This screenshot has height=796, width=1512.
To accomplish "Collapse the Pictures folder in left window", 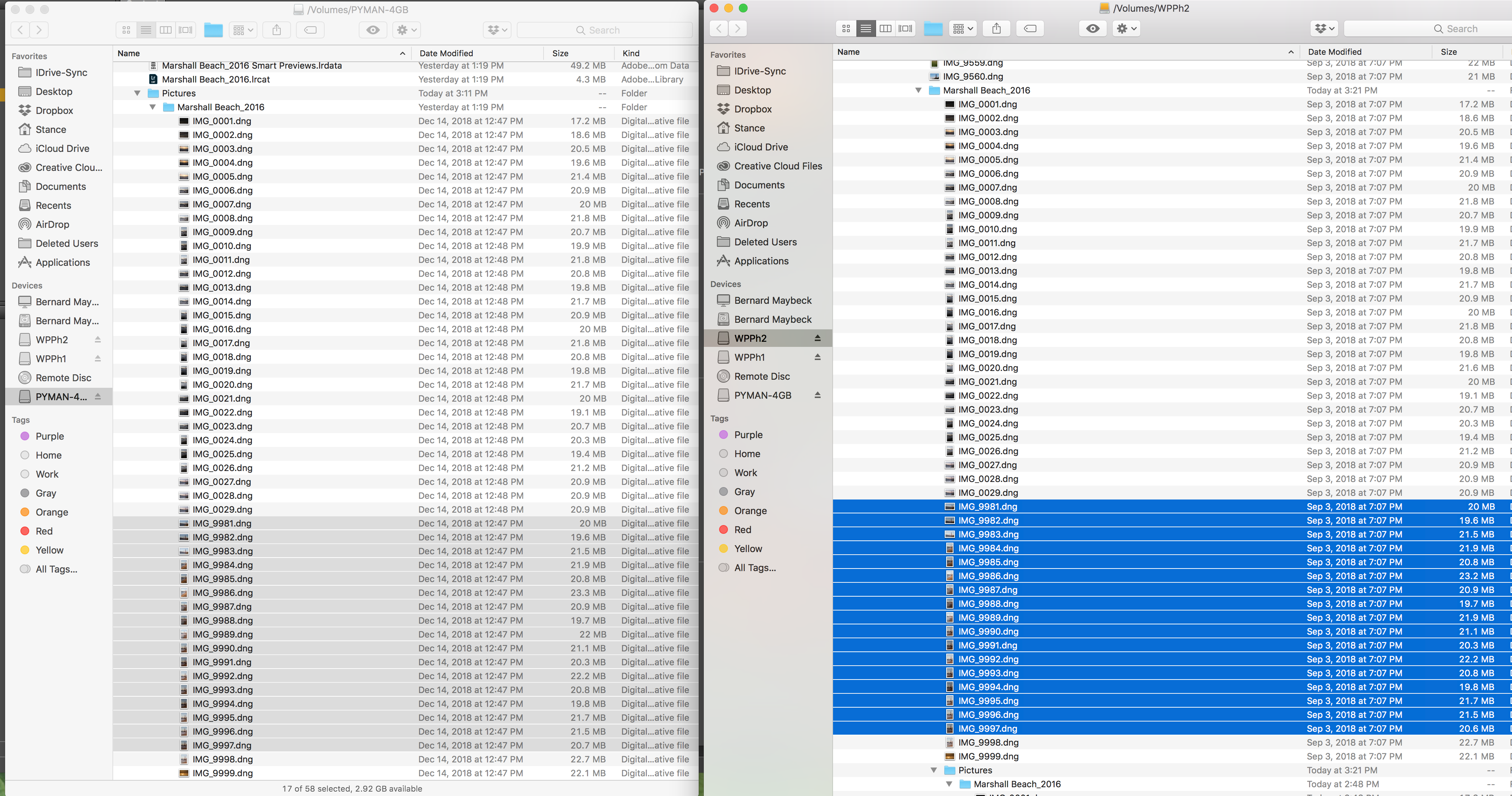I will (137, 93).
